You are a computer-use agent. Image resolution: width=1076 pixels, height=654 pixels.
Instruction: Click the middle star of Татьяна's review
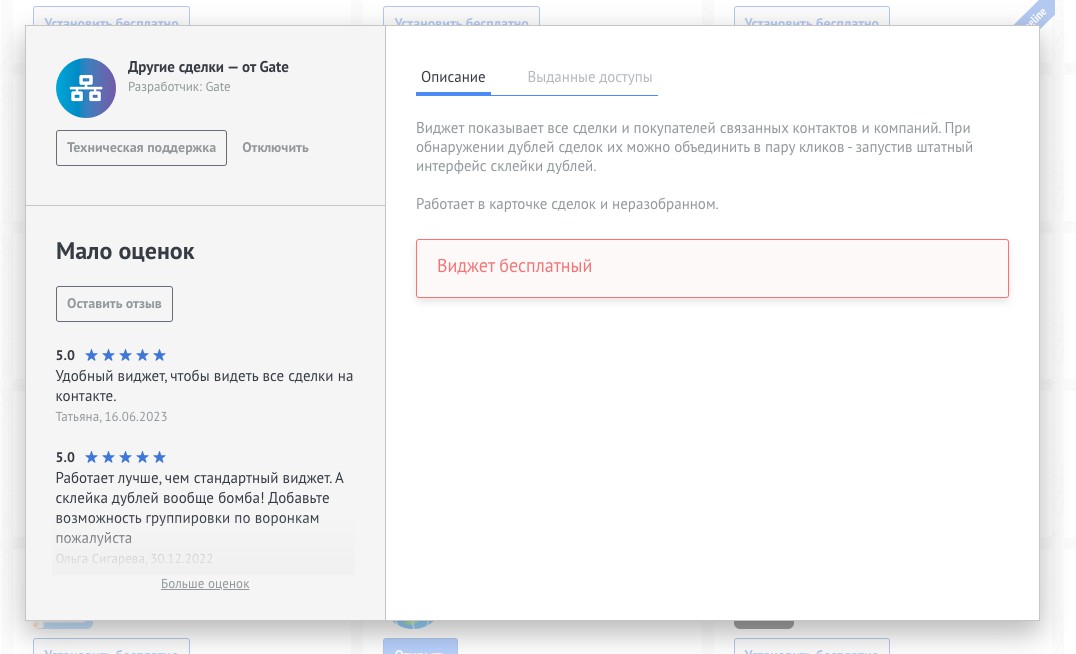click(125, 355)
